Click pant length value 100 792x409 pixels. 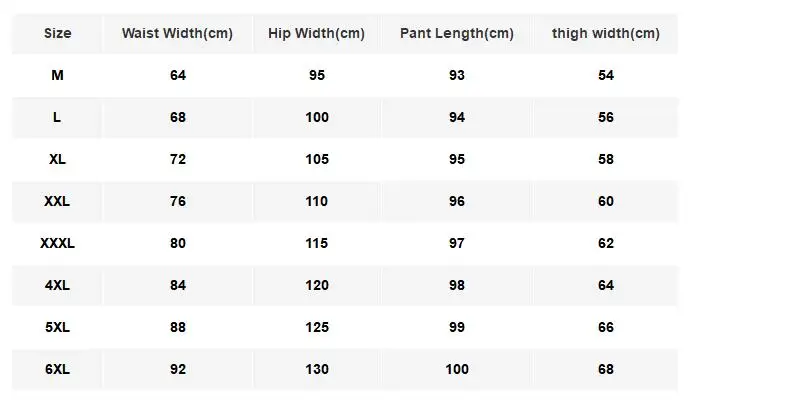pyautogui.click(x=456, y=369)
